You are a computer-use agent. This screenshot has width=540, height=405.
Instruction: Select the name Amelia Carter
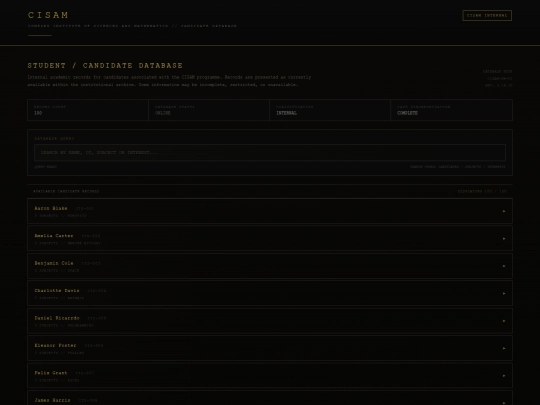[54, 236]
